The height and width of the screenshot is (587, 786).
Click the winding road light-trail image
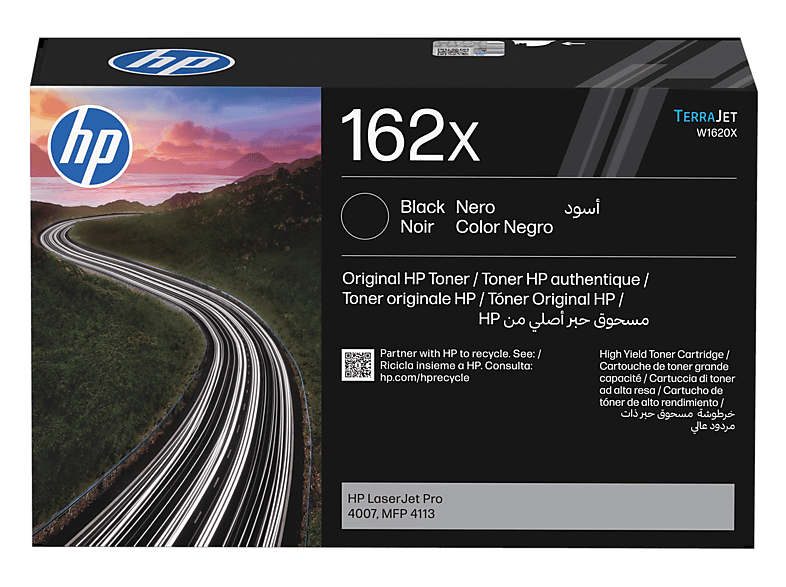[175, 317]
